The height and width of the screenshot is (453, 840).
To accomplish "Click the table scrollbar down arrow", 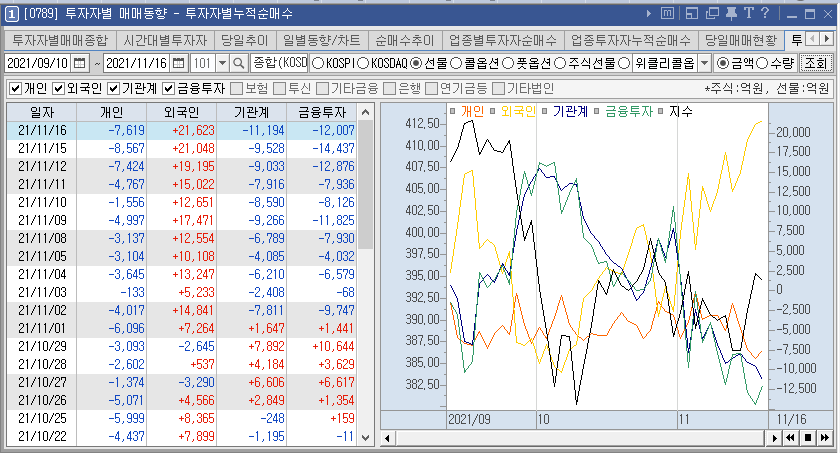I will point(365,437).
